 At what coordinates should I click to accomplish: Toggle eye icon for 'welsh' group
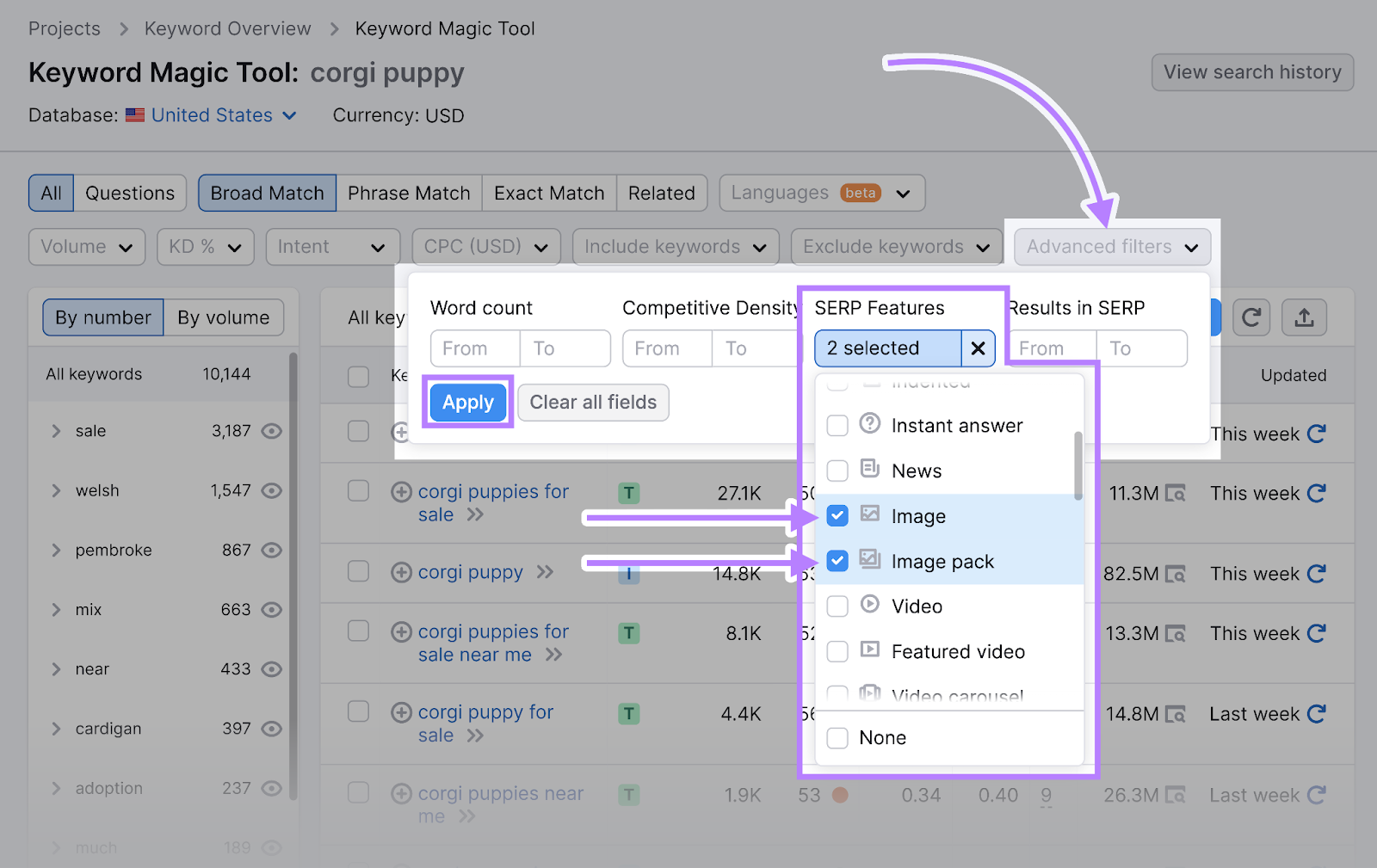tap(272, 490)
